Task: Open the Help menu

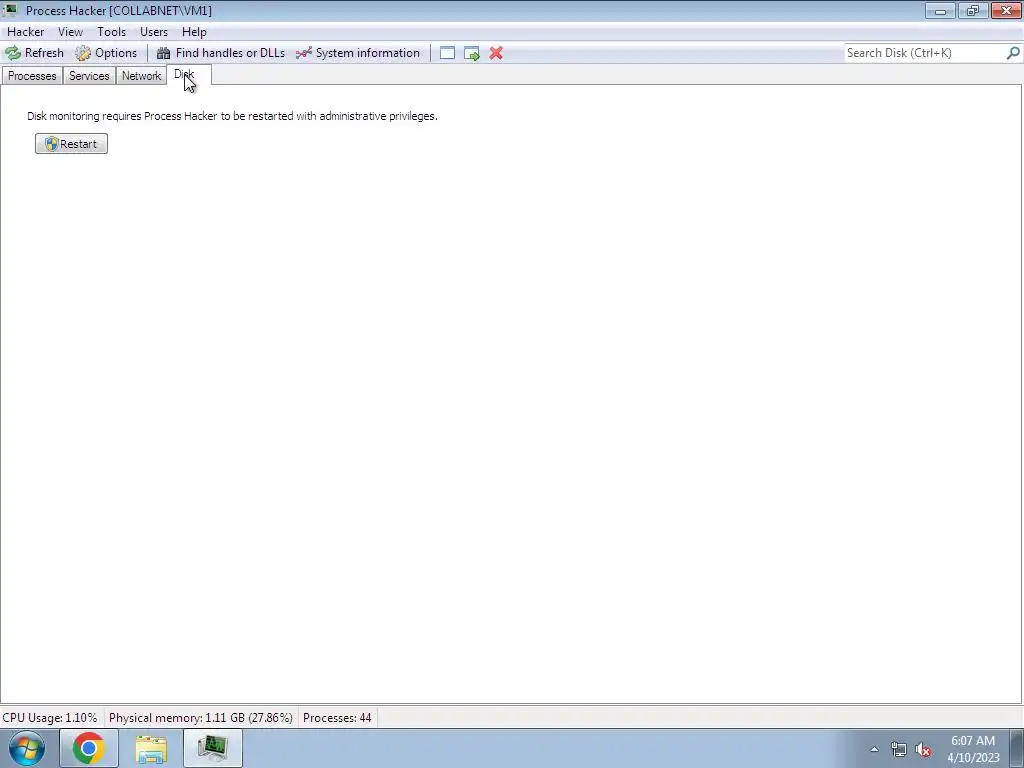Action: pyautogui.click(x=194, y=31)
